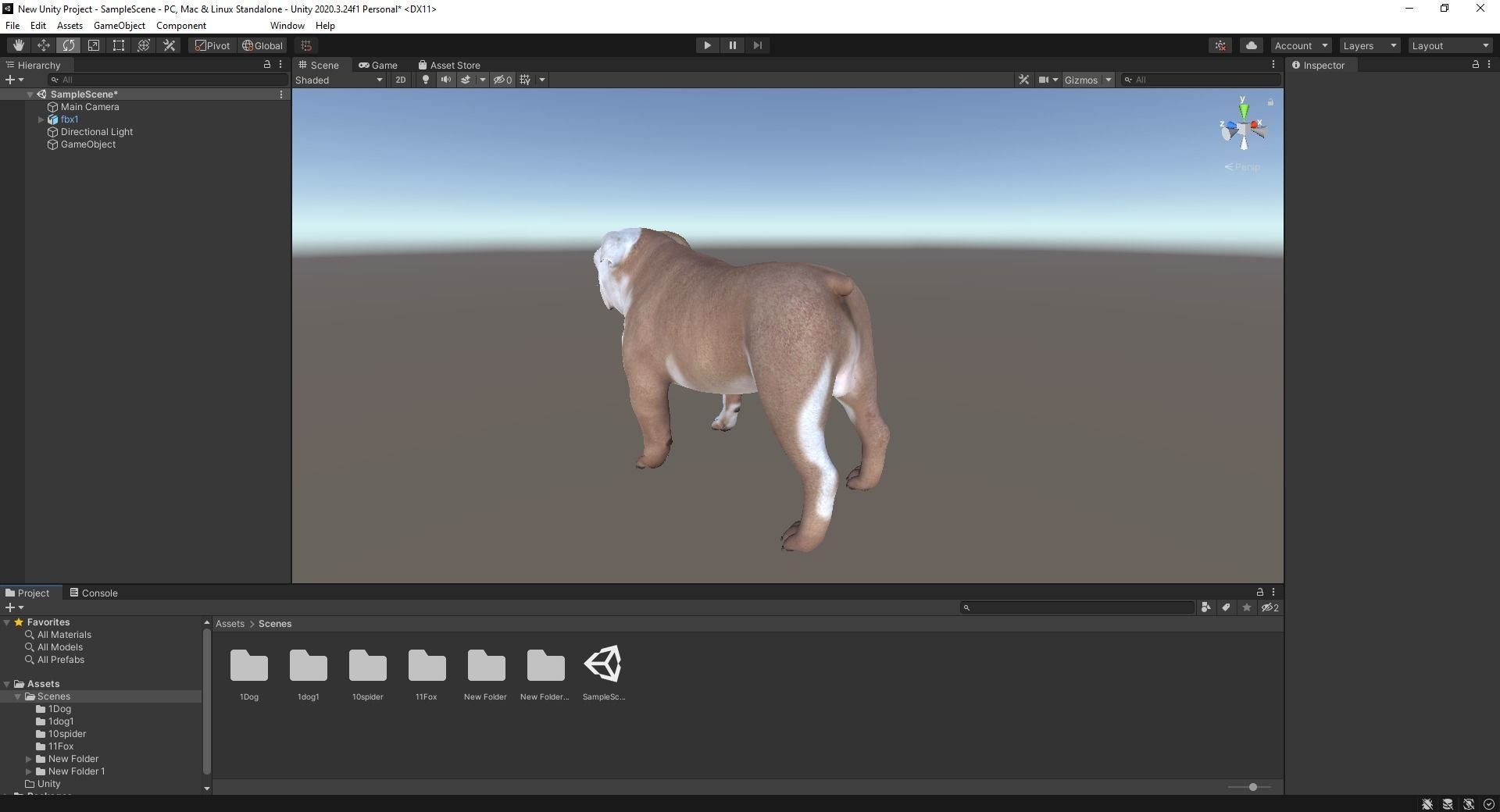Select the Rect tool
This screenshot has height=812, width=1500.
(119, 45)
